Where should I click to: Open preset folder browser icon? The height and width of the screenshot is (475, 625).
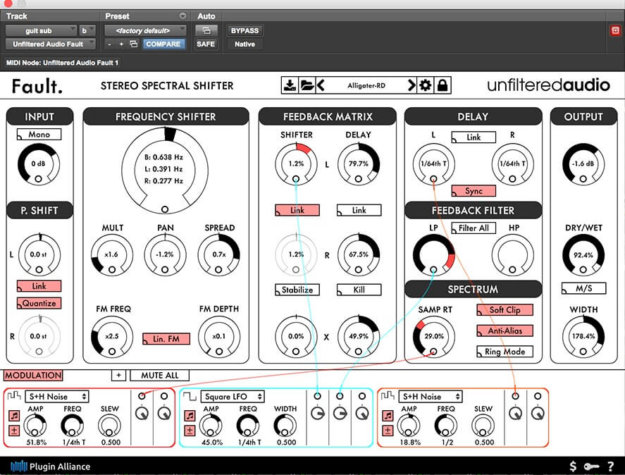(x=307, y=85)
